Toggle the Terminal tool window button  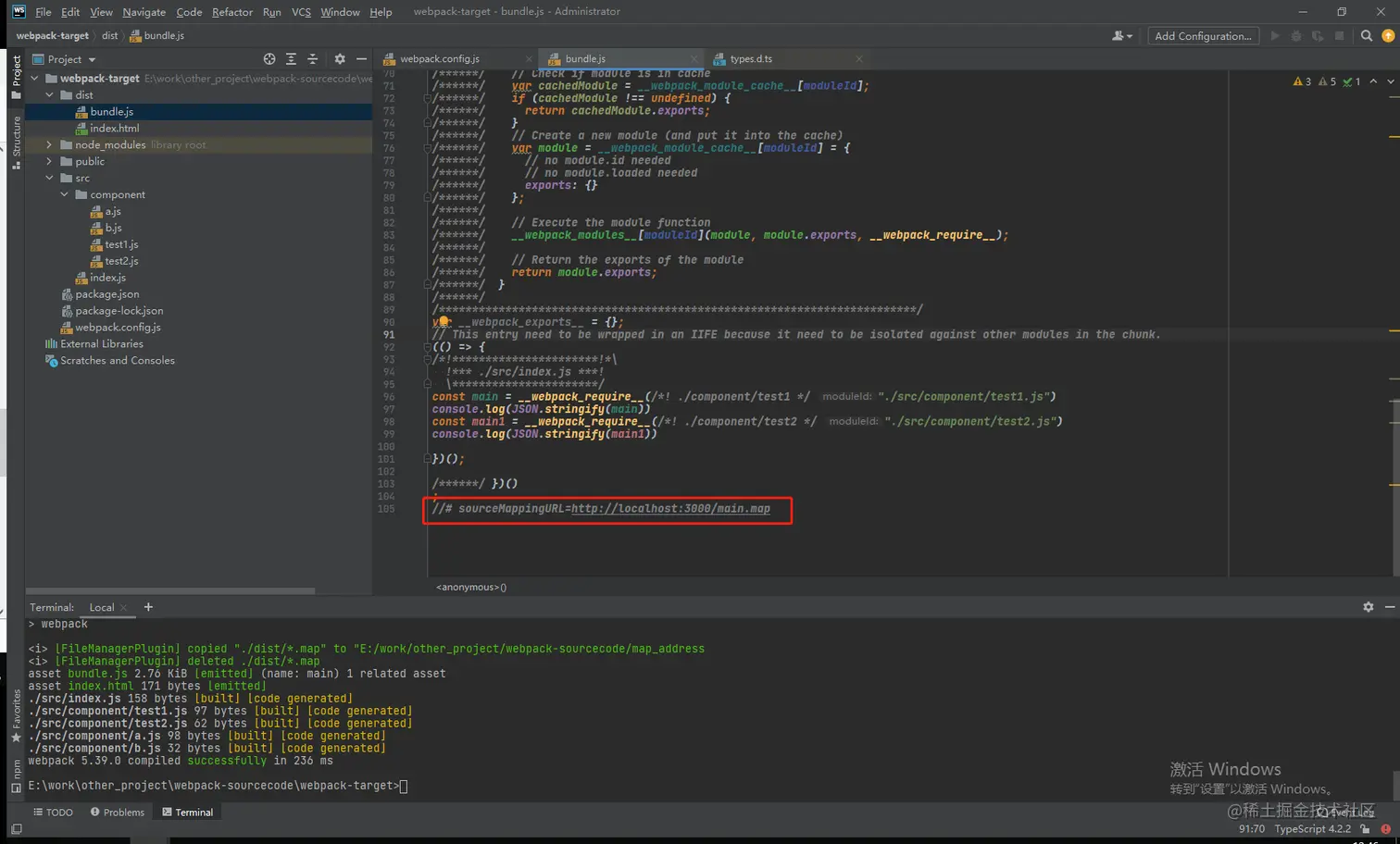click(187, 813)
